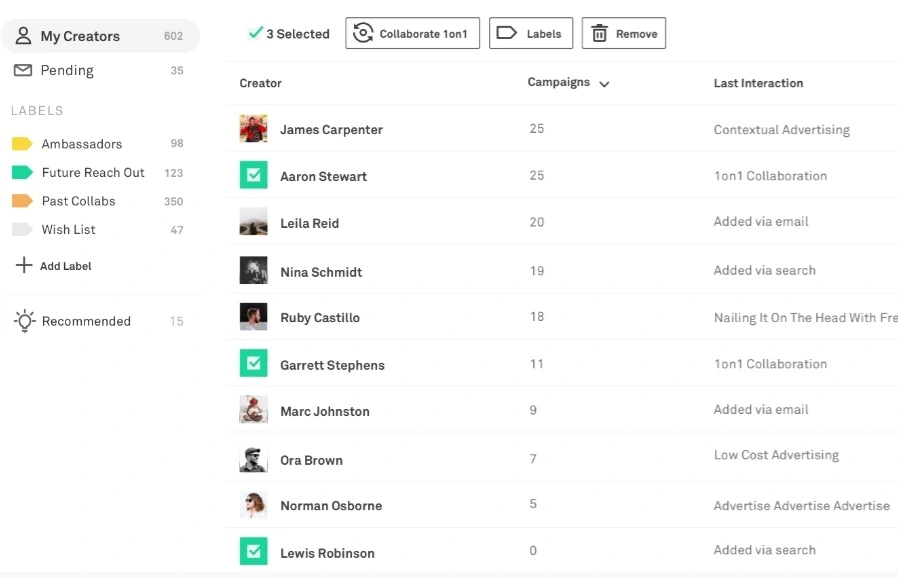This screenshot has height=578, width=898.
Task: Select Nina Schmidt's avatar thumbnail
Action: [254, 270]
